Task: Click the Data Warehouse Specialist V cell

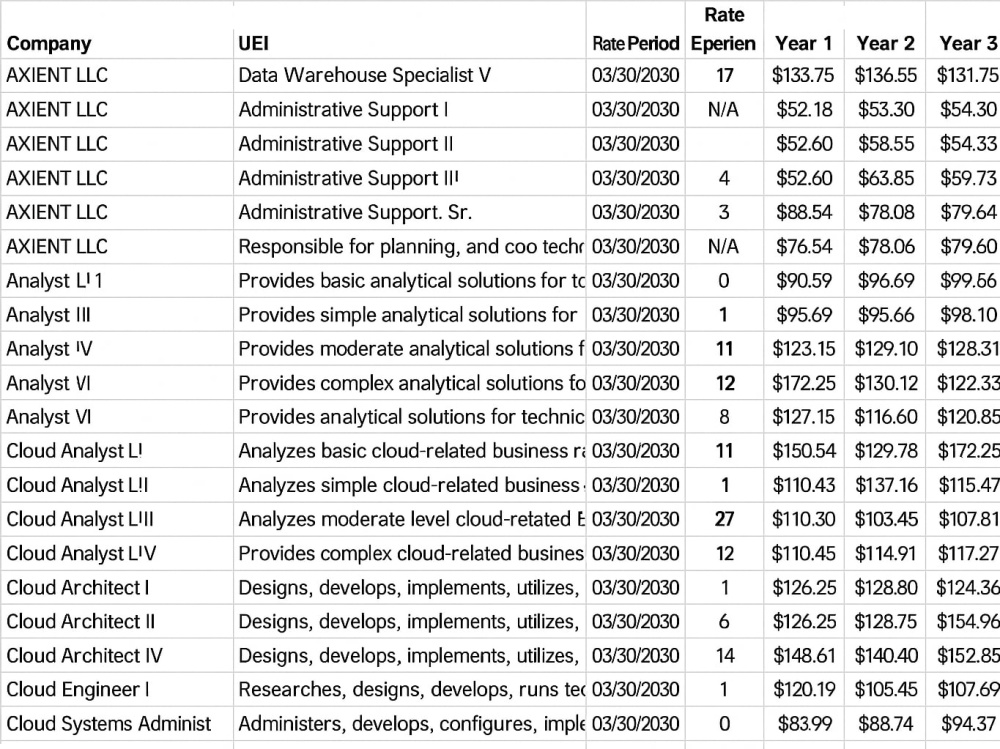Action: point(409,75)
